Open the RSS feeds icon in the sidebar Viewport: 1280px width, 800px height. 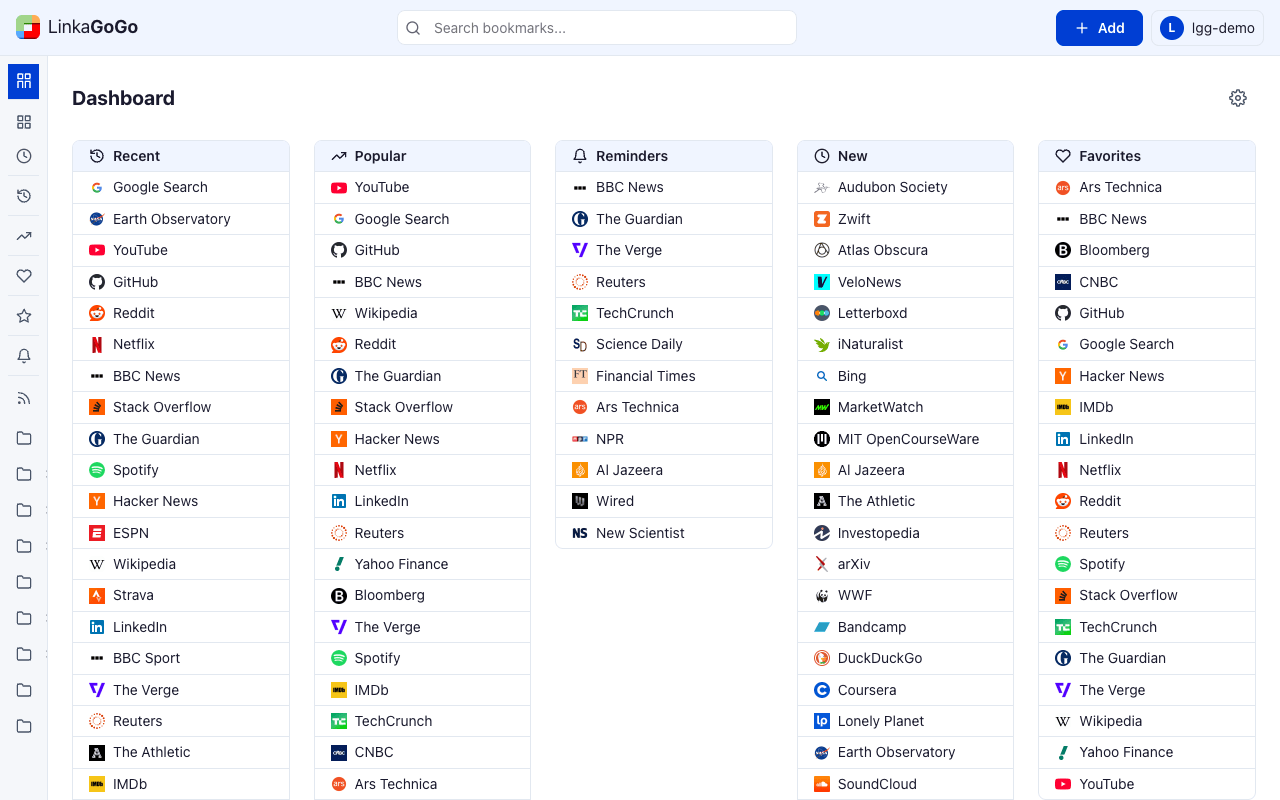pos(24,398)
